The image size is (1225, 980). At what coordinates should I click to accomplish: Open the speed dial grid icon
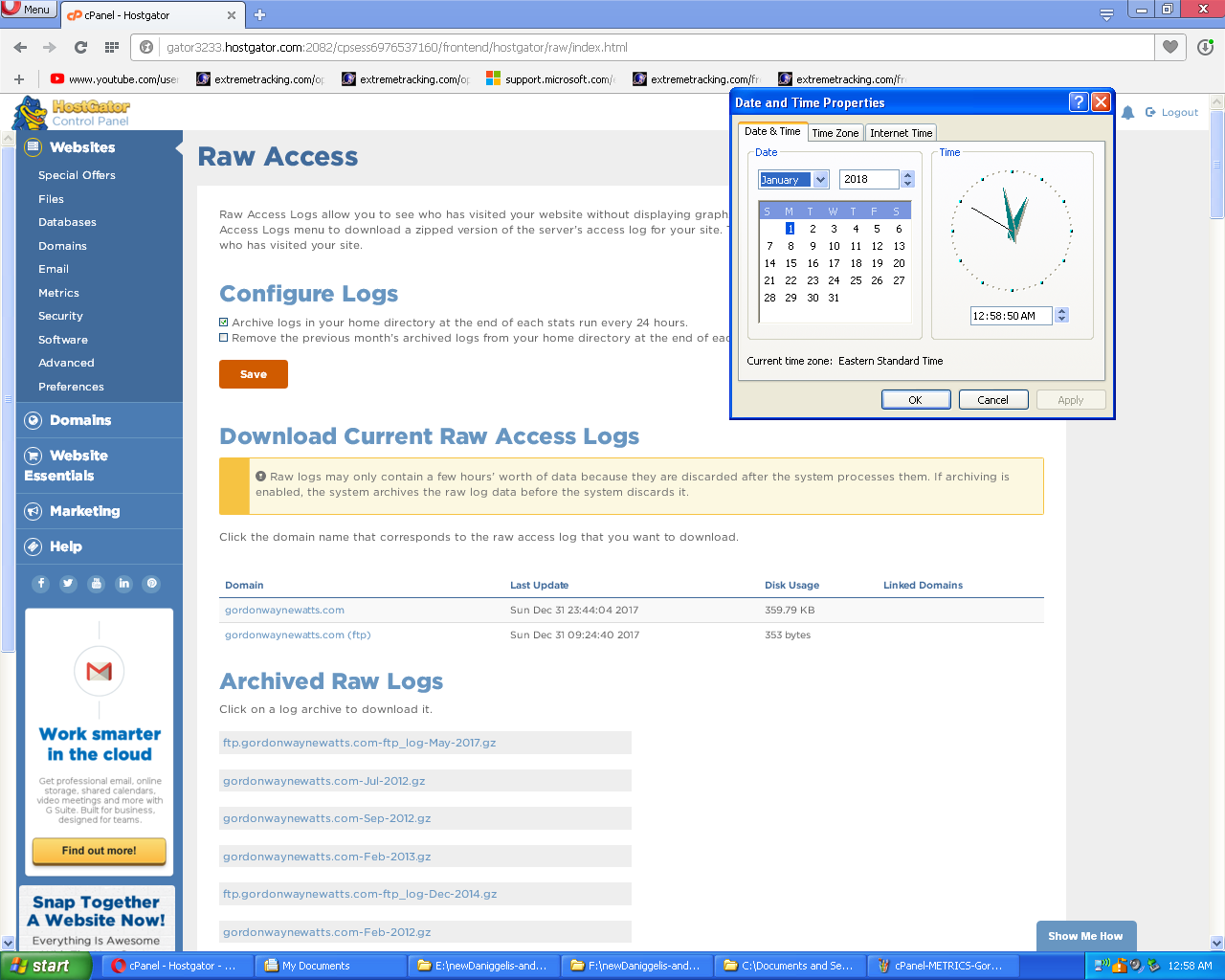[x=112, y=47]
